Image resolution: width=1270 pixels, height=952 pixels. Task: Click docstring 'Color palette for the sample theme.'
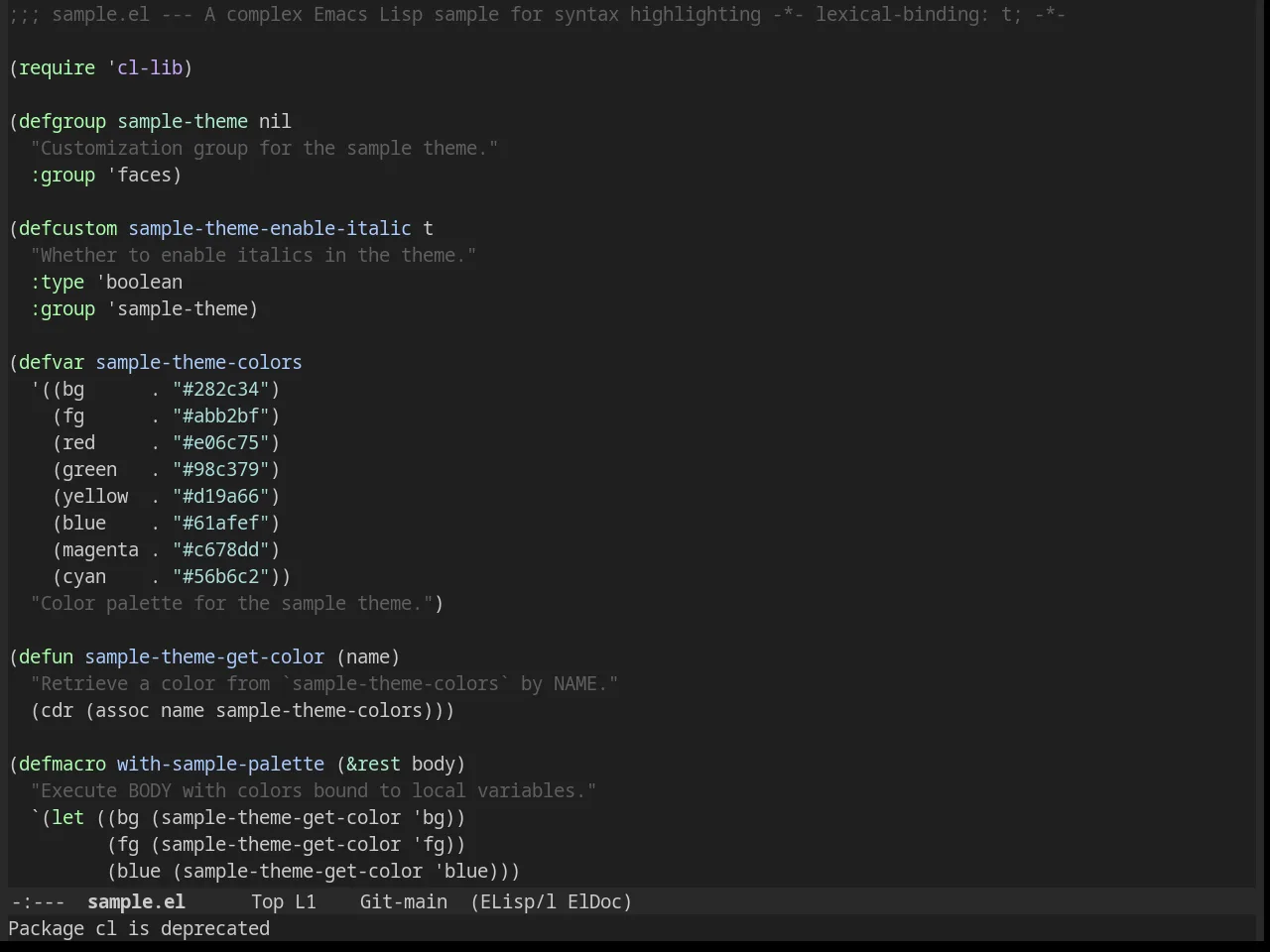coord(232,603)
